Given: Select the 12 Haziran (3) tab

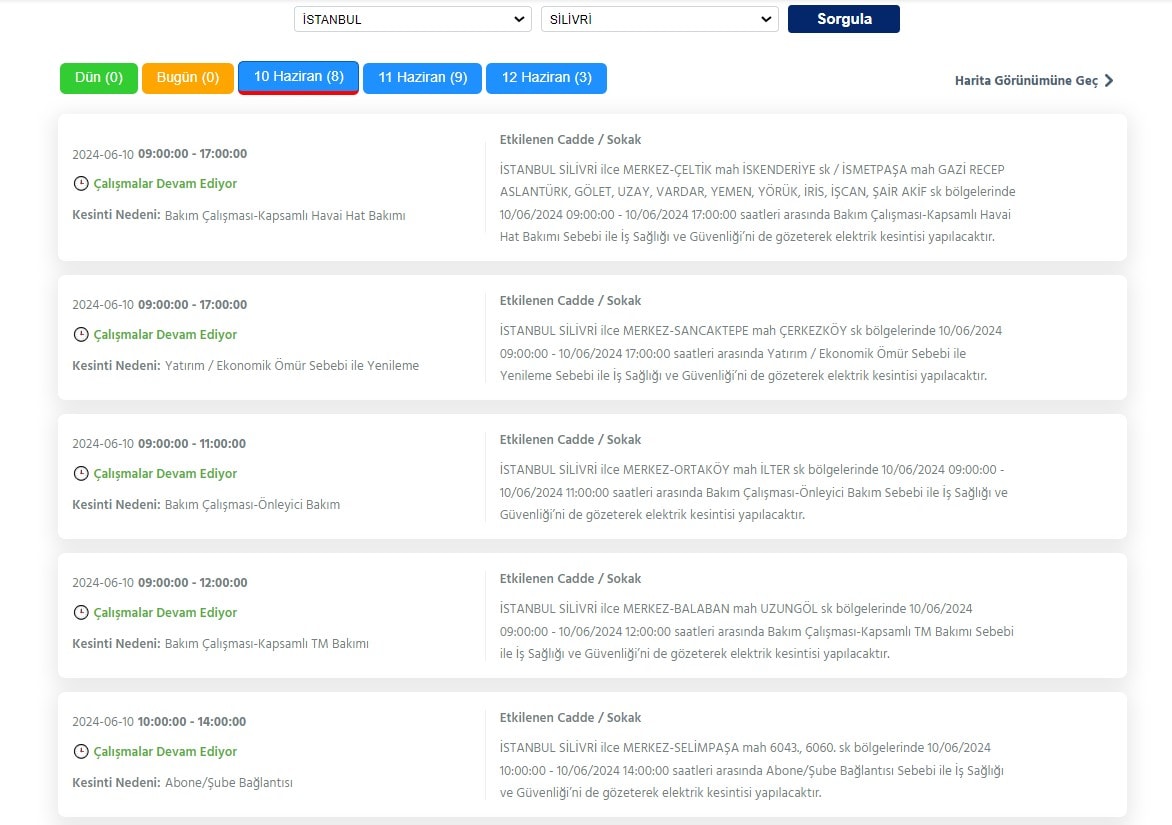Looking at the screenshot, I should click(546, 78).
